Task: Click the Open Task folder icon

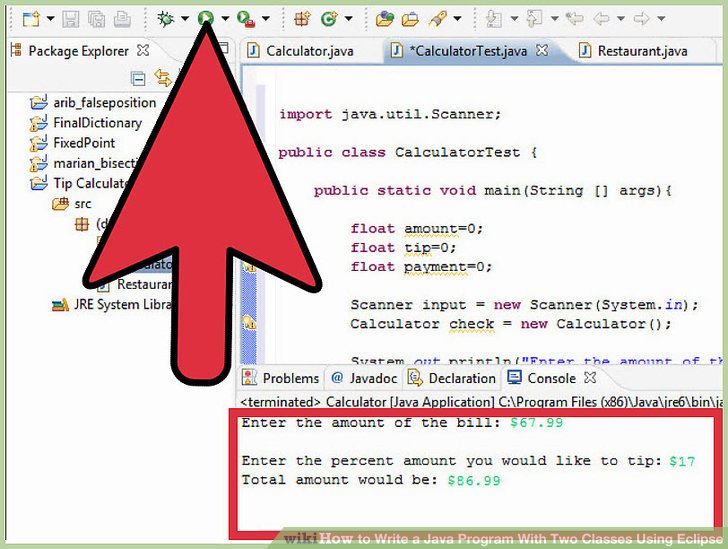Action: (x=410, y=19)
